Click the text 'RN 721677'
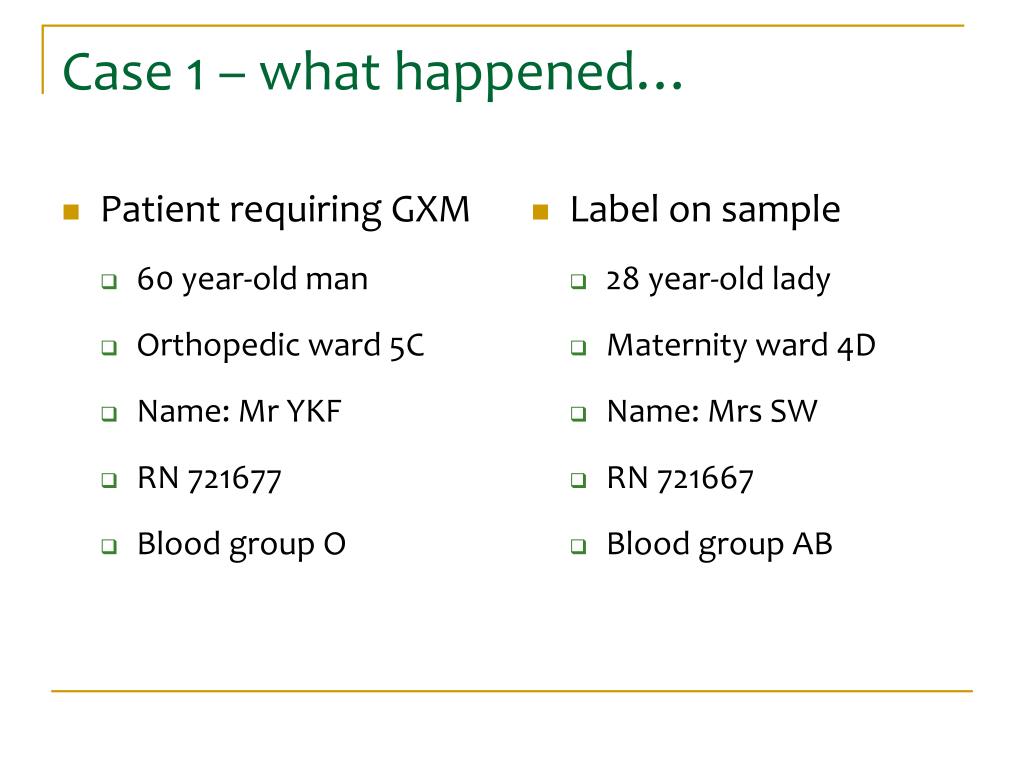This screenshot has height=768, width=1024. point(209,478)
